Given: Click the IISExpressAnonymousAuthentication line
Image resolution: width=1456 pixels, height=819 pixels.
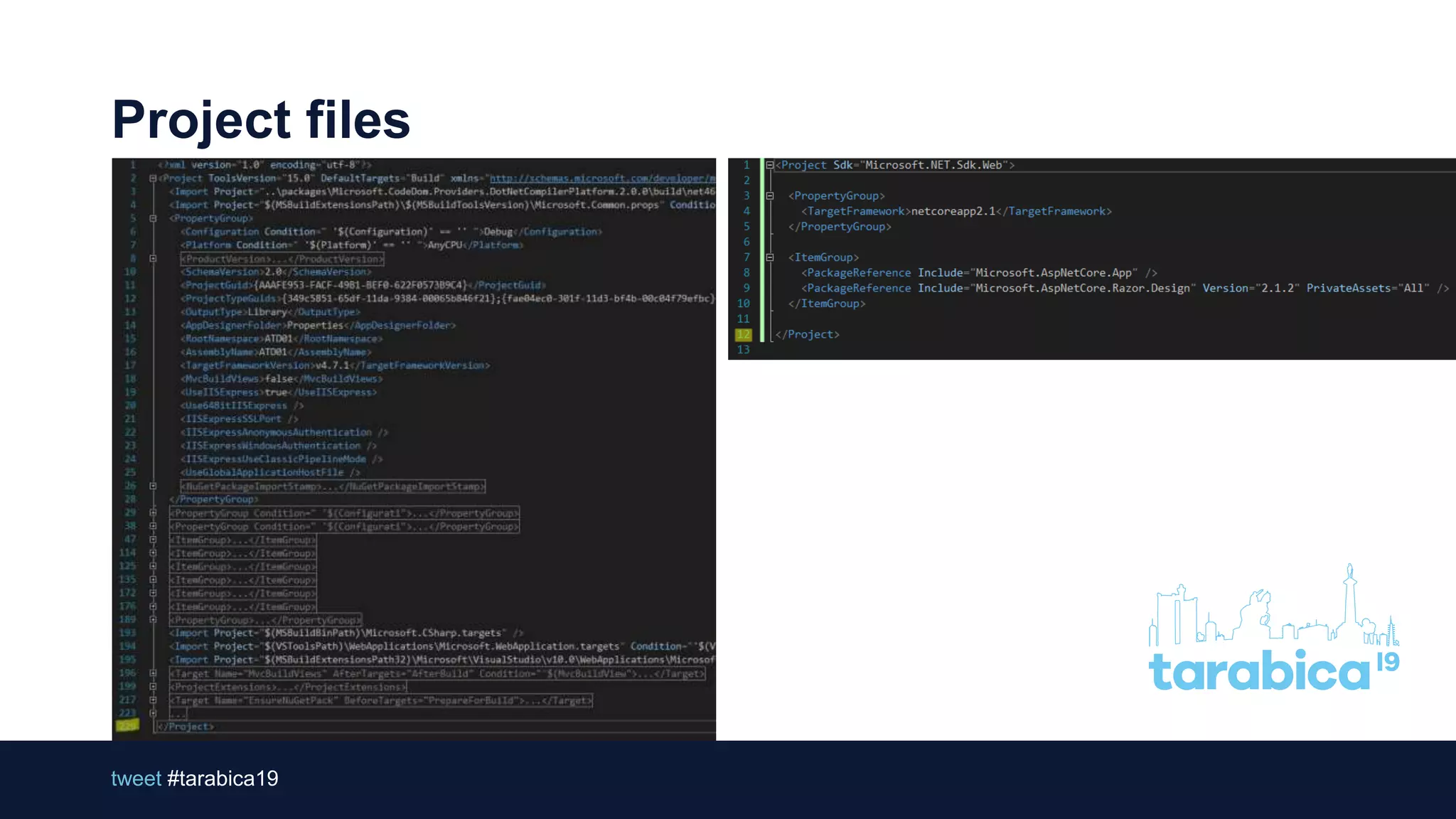Looking at the screenshot, I should (284, 432).
